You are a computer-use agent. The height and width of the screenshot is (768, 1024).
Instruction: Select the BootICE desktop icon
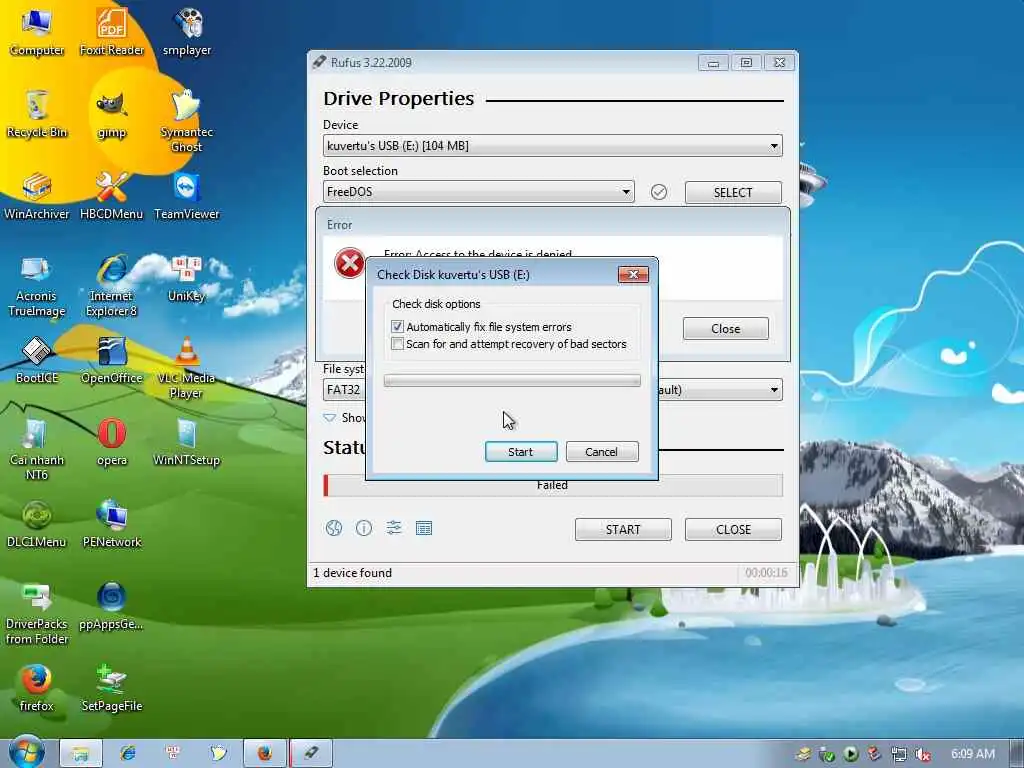(37, 360)
